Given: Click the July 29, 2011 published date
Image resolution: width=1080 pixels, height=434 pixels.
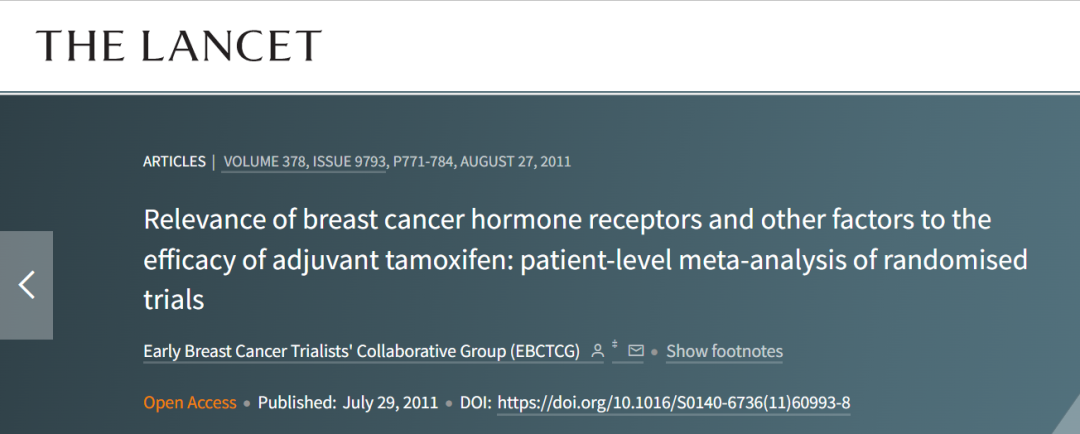Looking at the screenshot, I should [390, 402].
